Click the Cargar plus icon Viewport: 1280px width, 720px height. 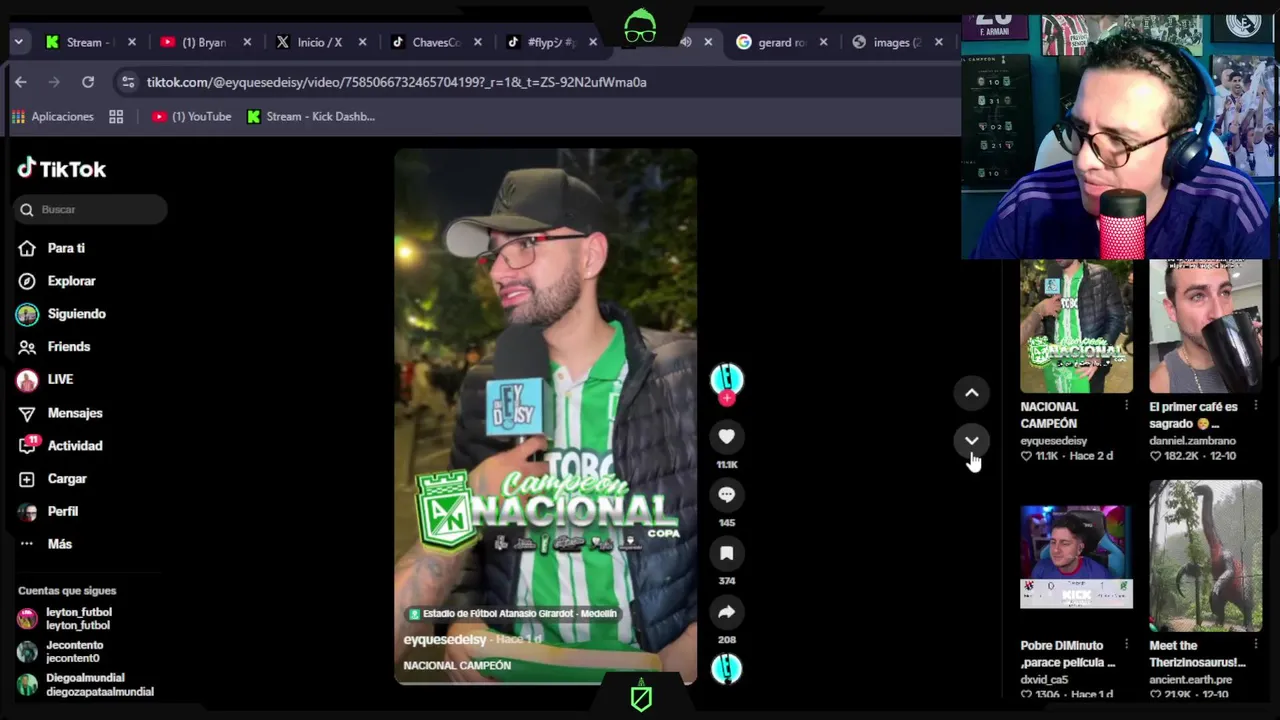27,479
